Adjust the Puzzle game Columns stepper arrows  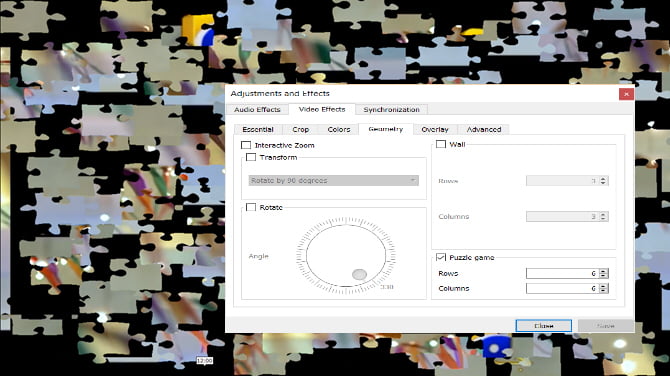tap(603, 288)
